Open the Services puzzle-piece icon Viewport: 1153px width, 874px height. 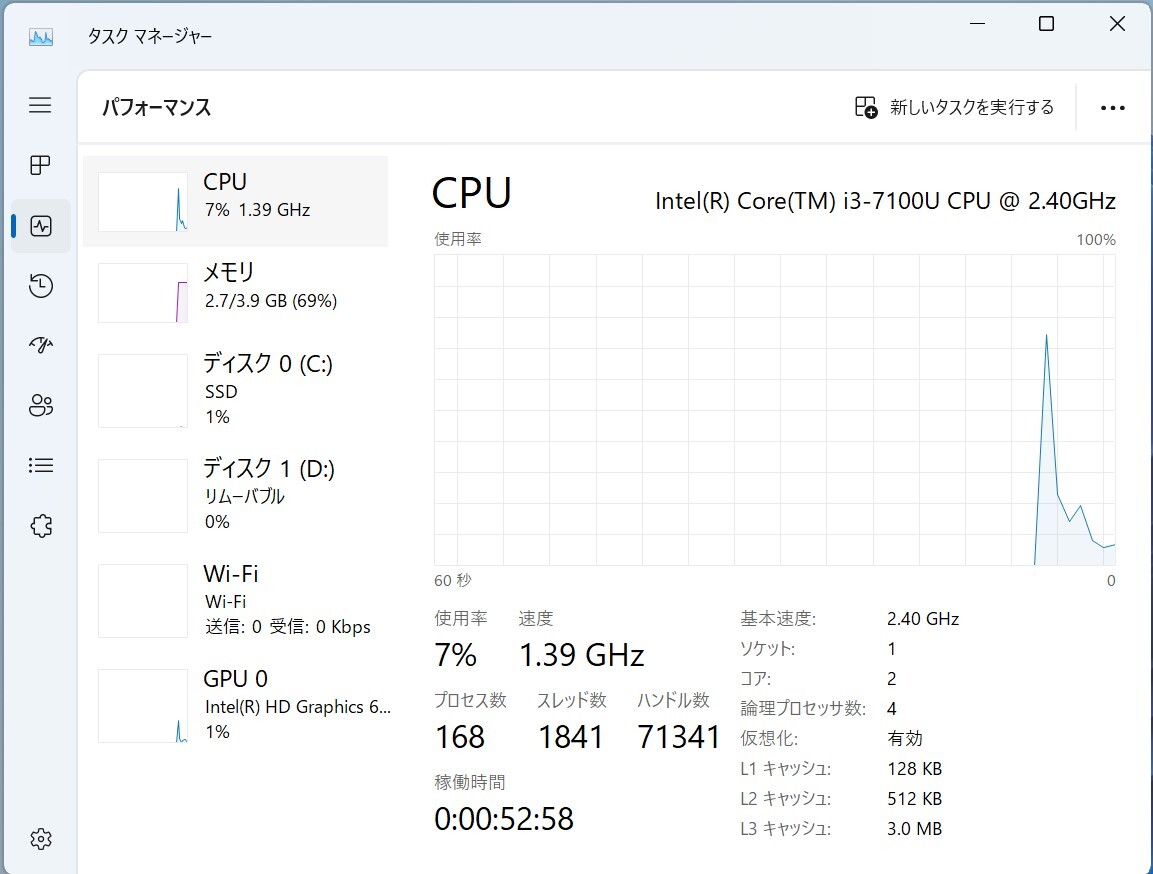pyautogui.click(x=40, y=526)
